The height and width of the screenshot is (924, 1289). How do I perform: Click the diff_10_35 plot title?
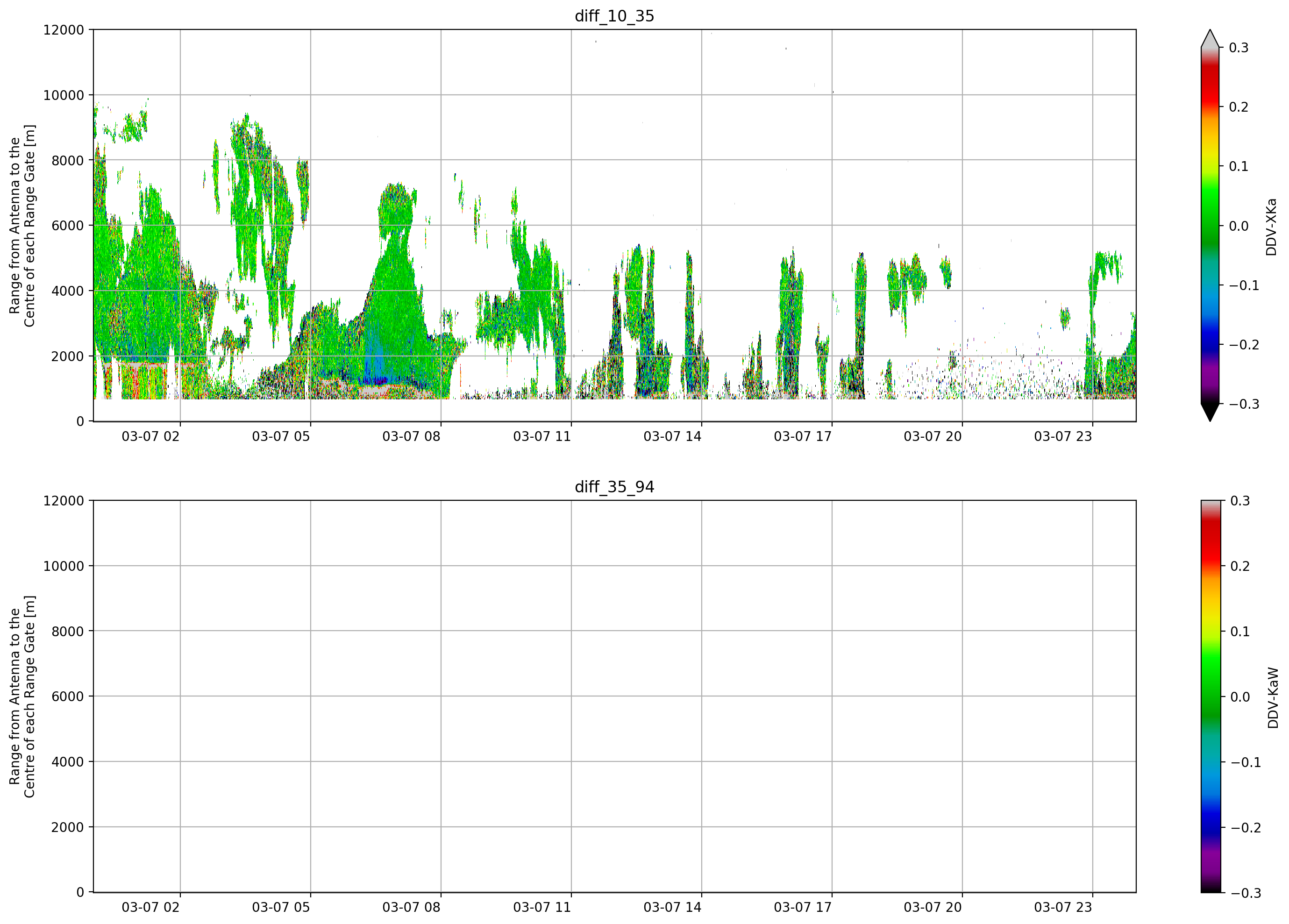click(x=614, y=16)
